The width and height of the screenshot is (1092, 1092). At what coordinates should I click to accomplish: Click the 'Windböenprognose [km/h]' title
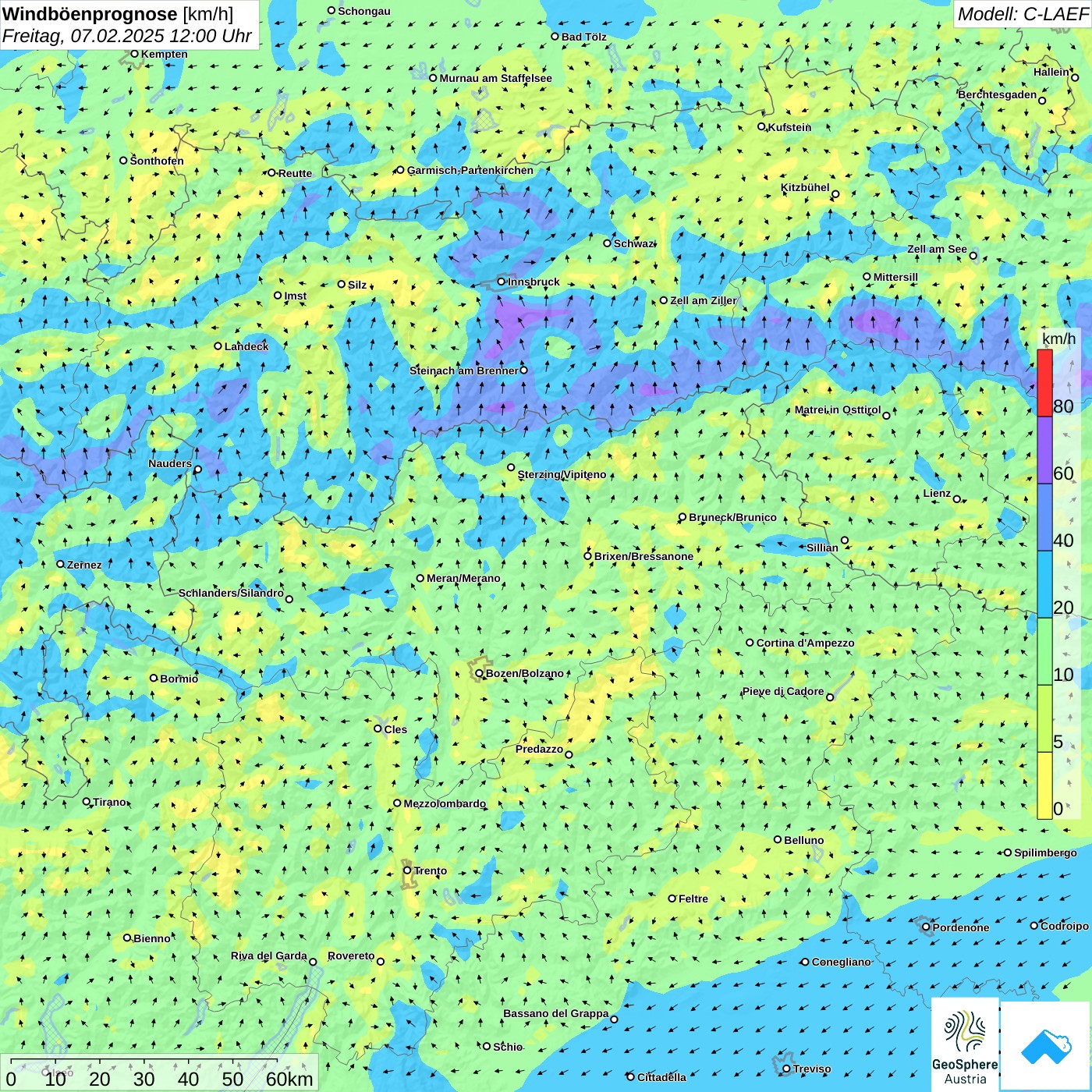point(118,14)
